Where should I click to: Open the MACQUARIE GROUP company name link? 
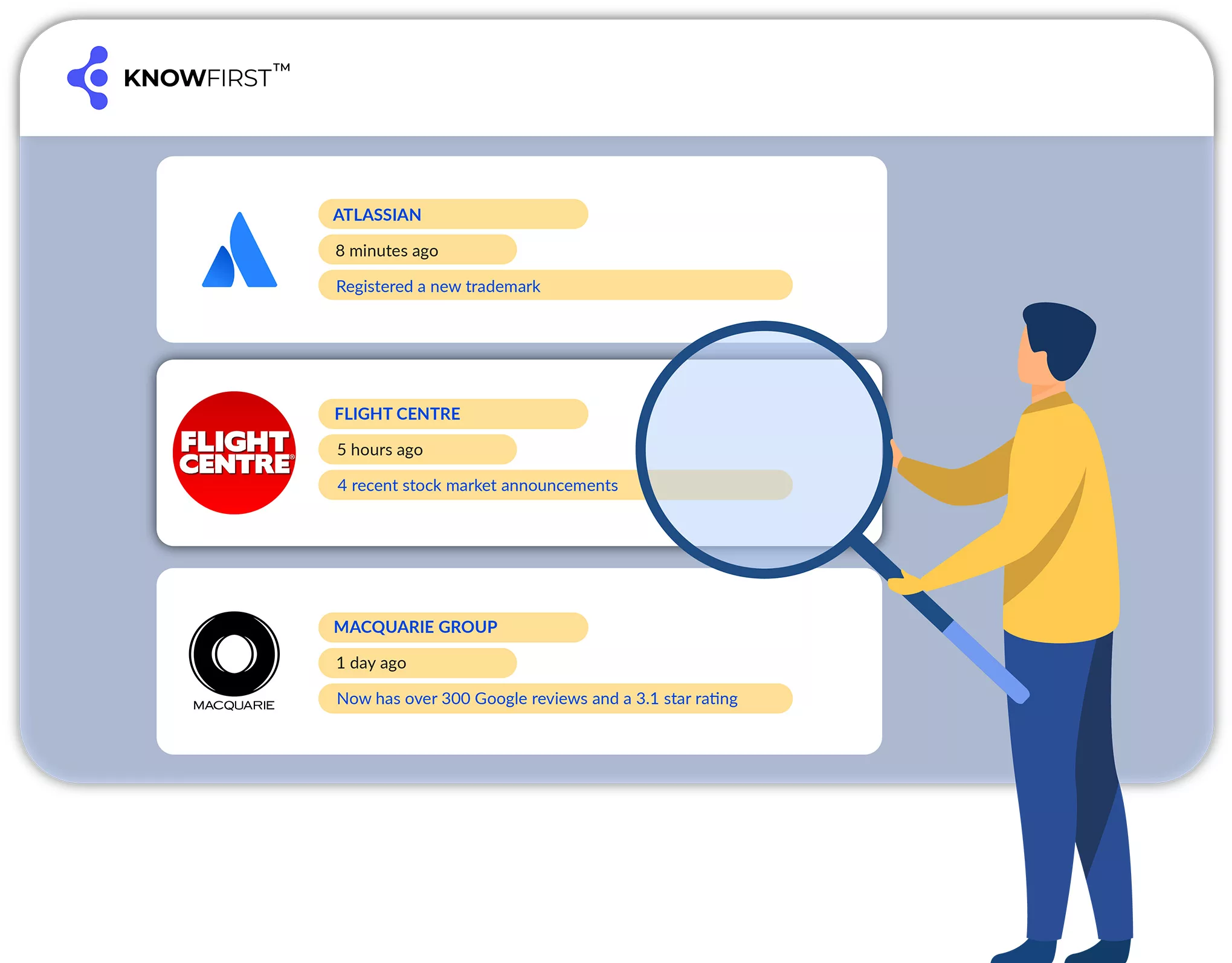[x=415, y=627]
